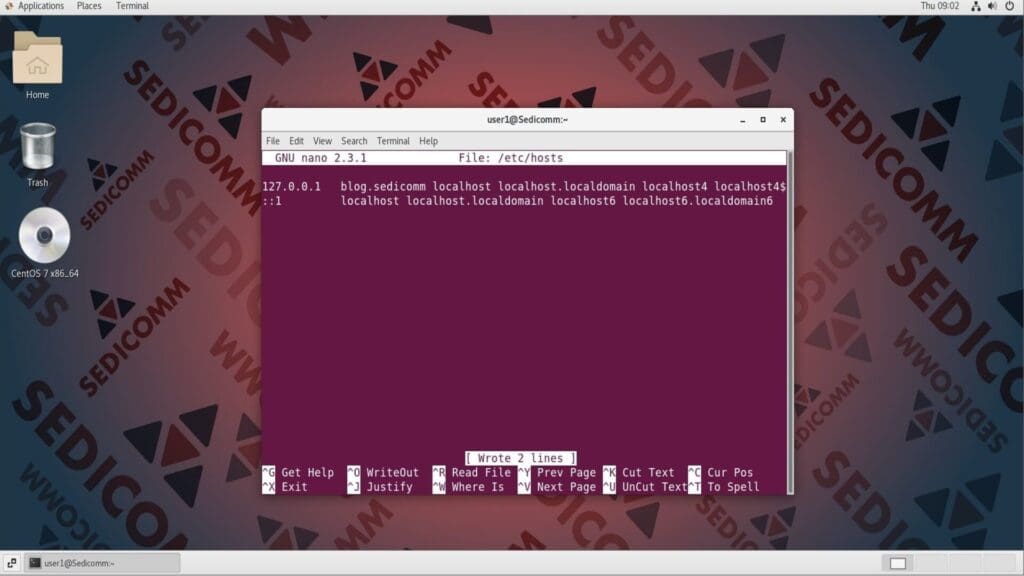The image size is (1024, 576).
Task: Open the terminal File menu
Action: point(272,141)
